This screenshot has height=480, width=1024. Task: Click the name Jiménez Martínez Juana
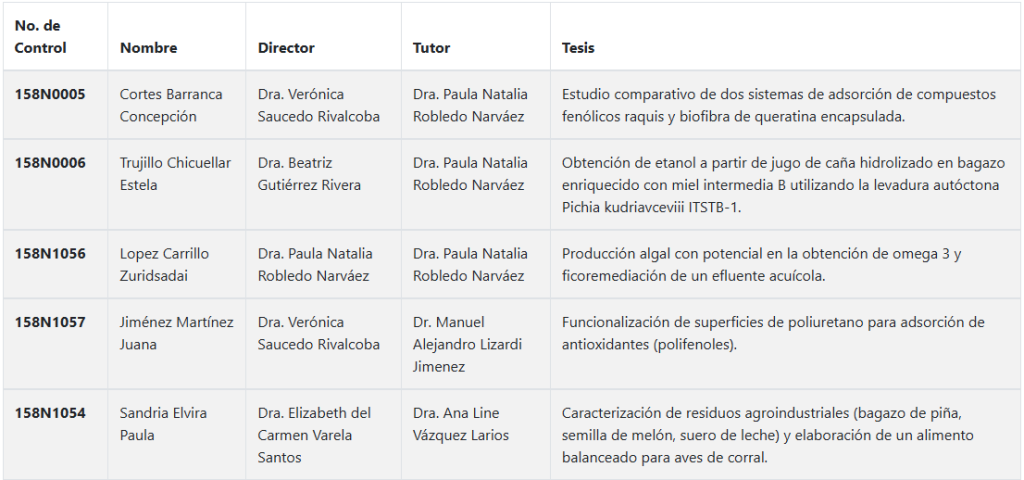tap(176, 333)
